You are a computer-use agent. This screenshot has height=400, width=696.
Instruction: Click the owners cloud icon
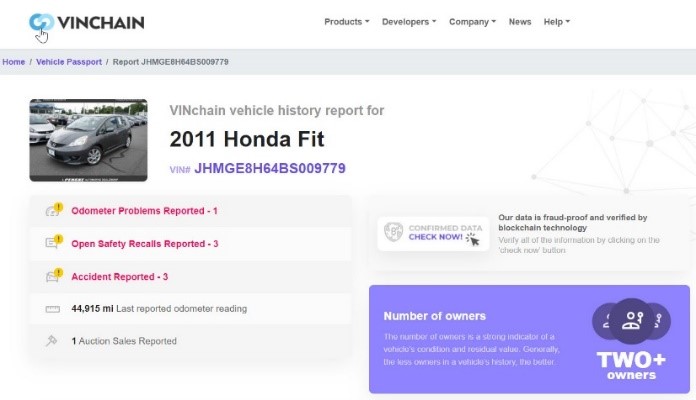(x=631, y=321)
